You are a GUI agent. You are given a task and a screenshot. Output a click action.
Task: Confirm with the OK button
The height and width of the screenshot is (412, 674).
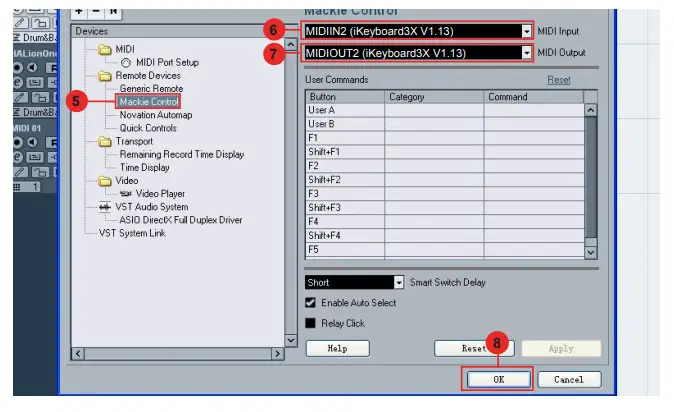499,379
